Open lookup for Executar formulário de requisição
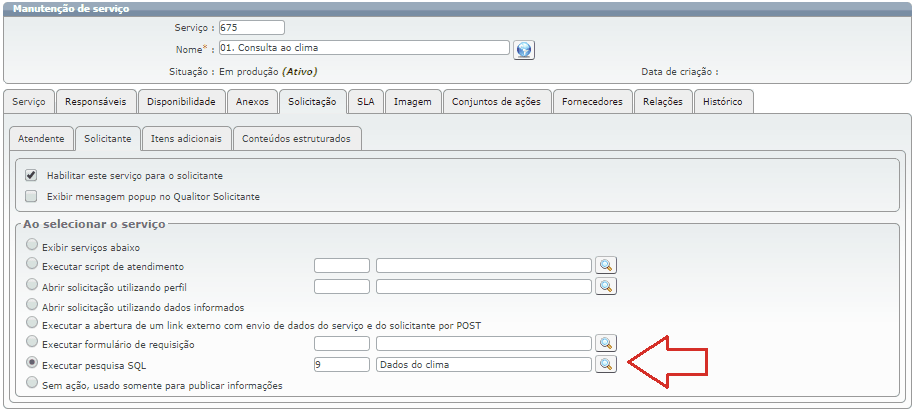Image resolution: width=914 pixels, height=412 pixels. (605, 344)
